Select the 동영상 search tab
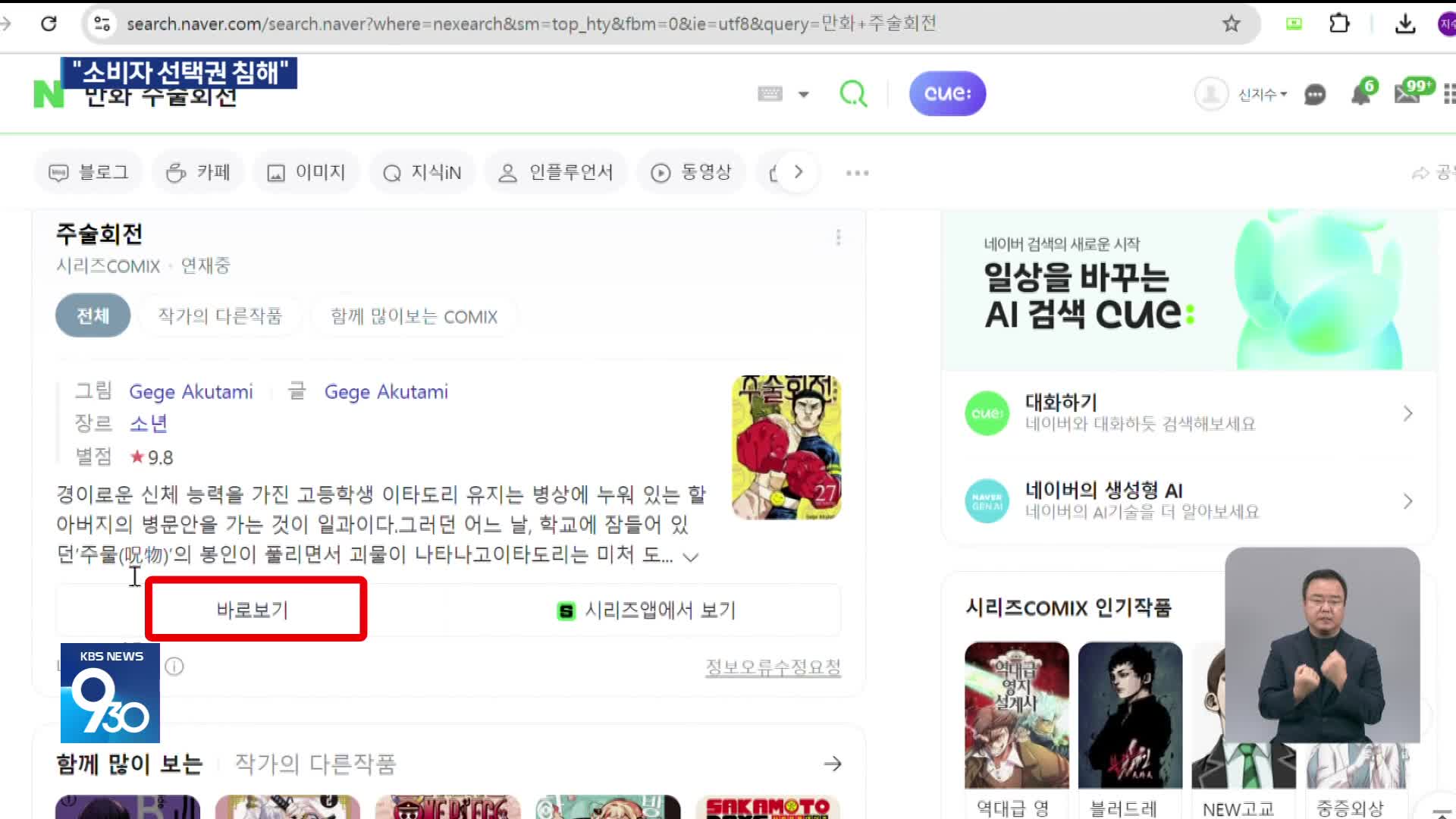Viewport: 1456px width, 819px height. [x=691, y=172]
